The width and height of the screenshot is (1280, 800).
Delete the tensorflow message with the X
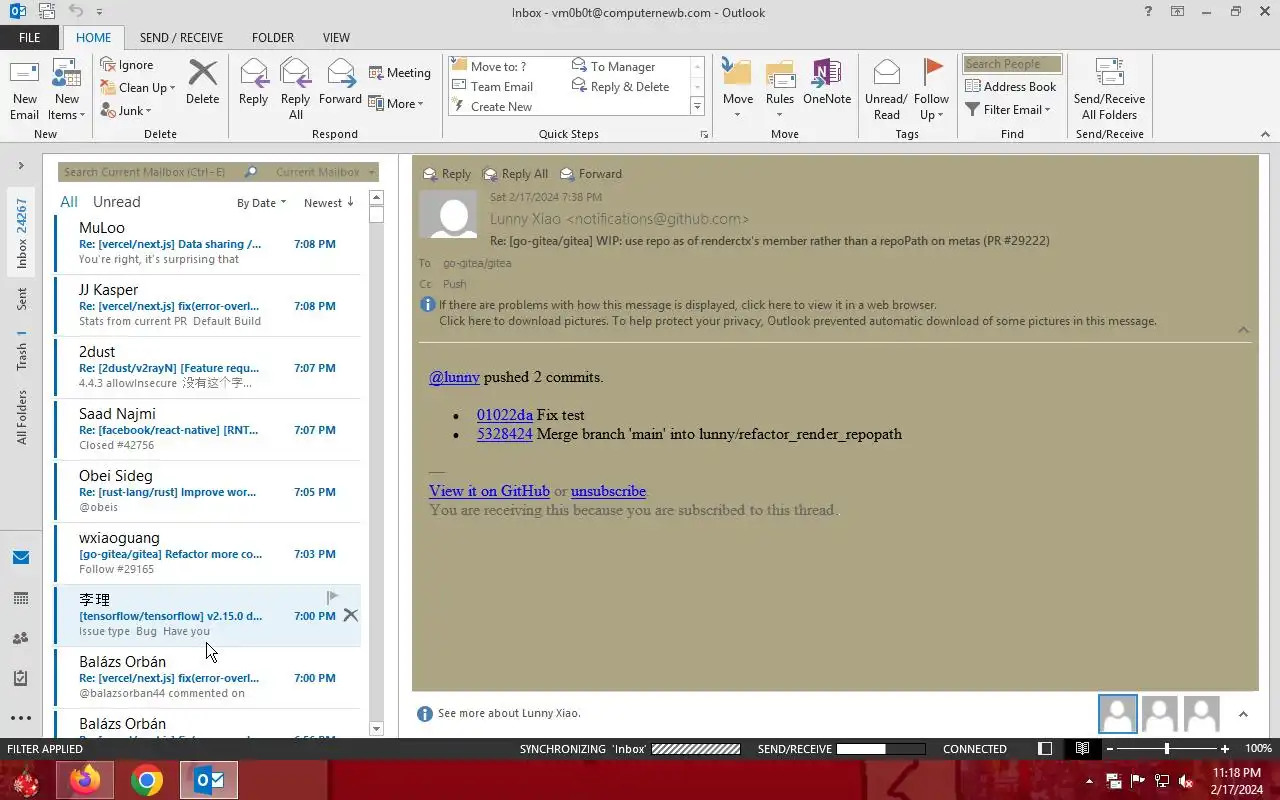(x=350, y=615)
